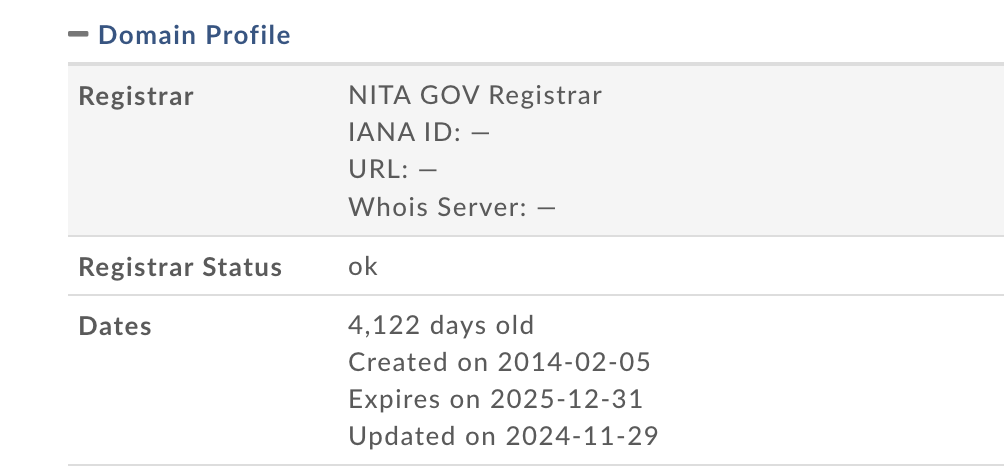Select the Dates row label
Screen dimensions: 1004x472
point(115,326)
